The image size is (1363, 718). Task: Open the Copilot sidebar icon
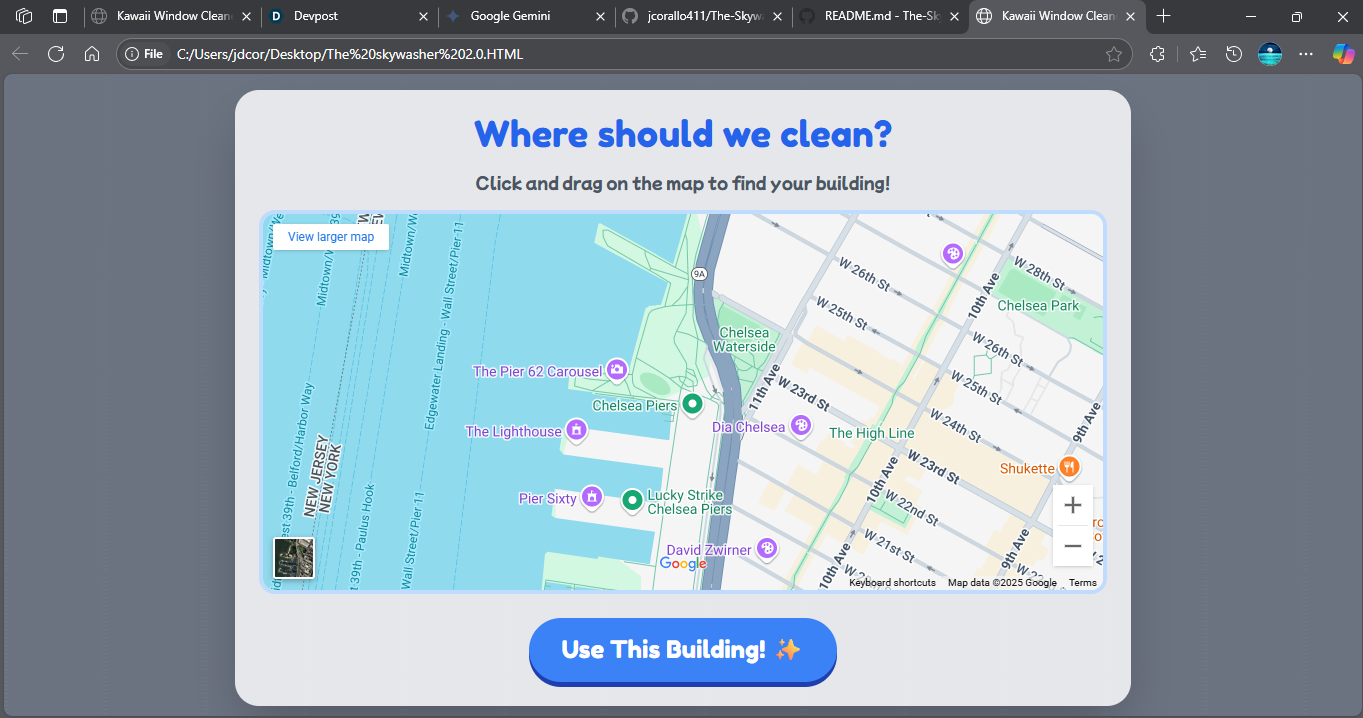pos(1343,54)
